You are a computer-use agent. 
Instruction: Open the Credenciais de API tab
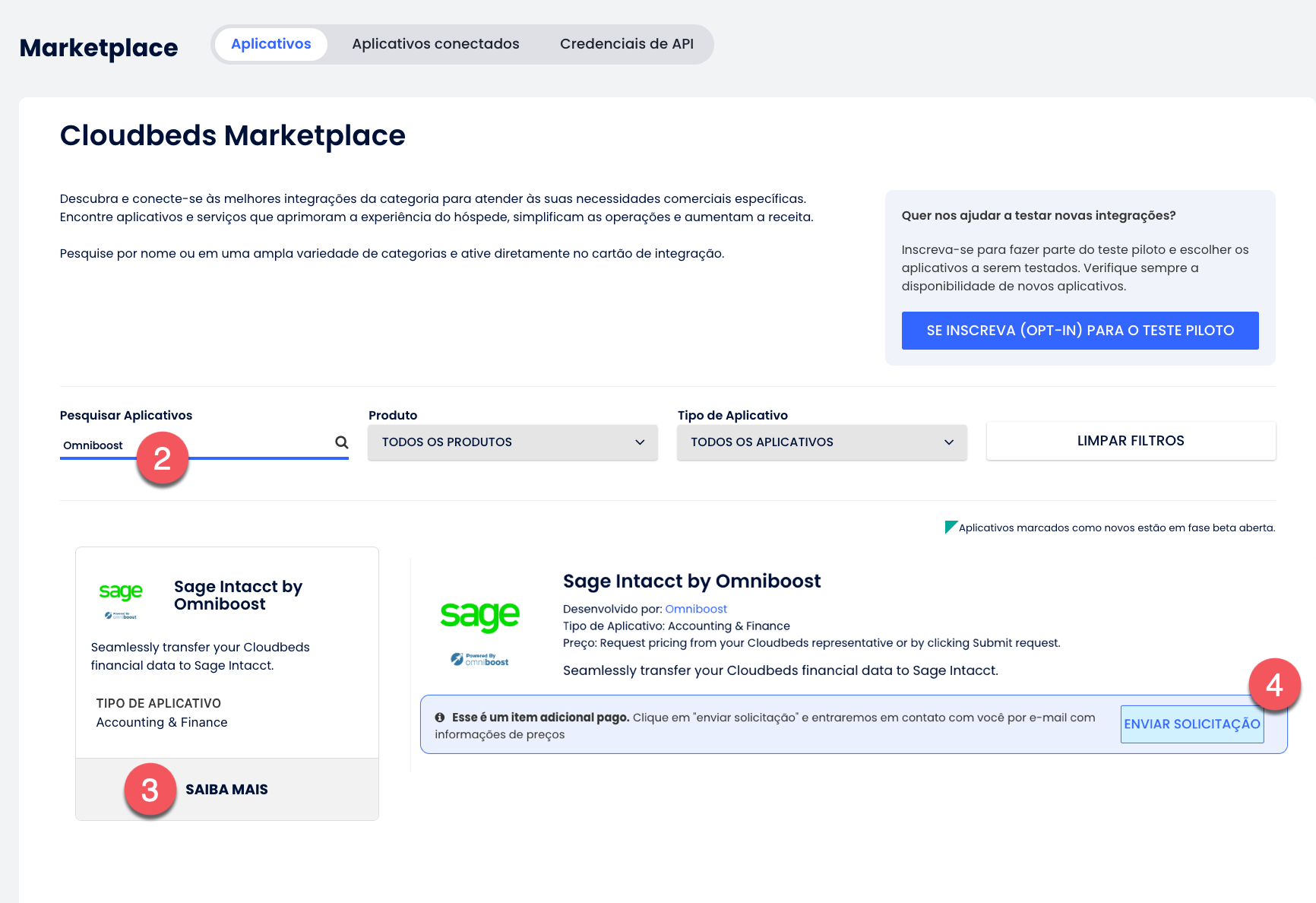pyautogui.click(x=627, y=44)
